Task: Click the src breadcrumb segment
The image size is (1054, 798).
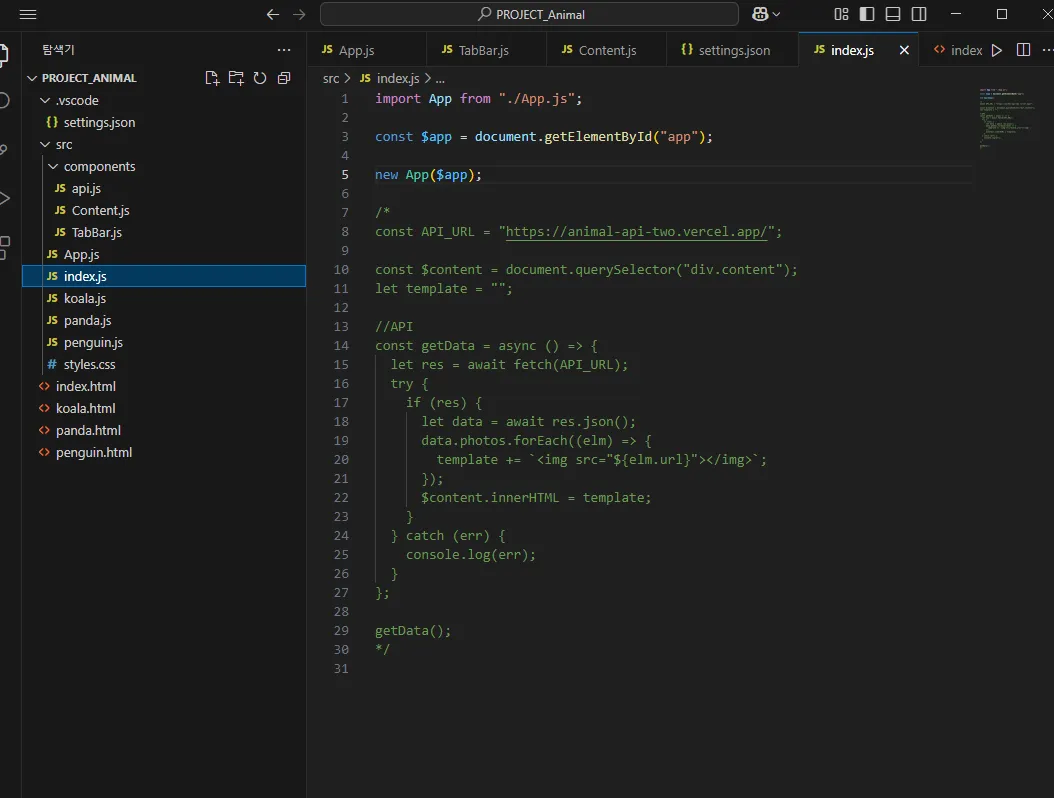Action: 331,78
